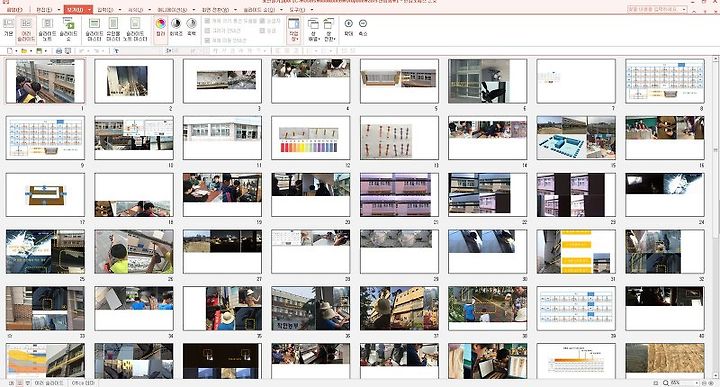Open the File (파일) menu
This screenshot has height=387, width=720.
click(15, 10)
